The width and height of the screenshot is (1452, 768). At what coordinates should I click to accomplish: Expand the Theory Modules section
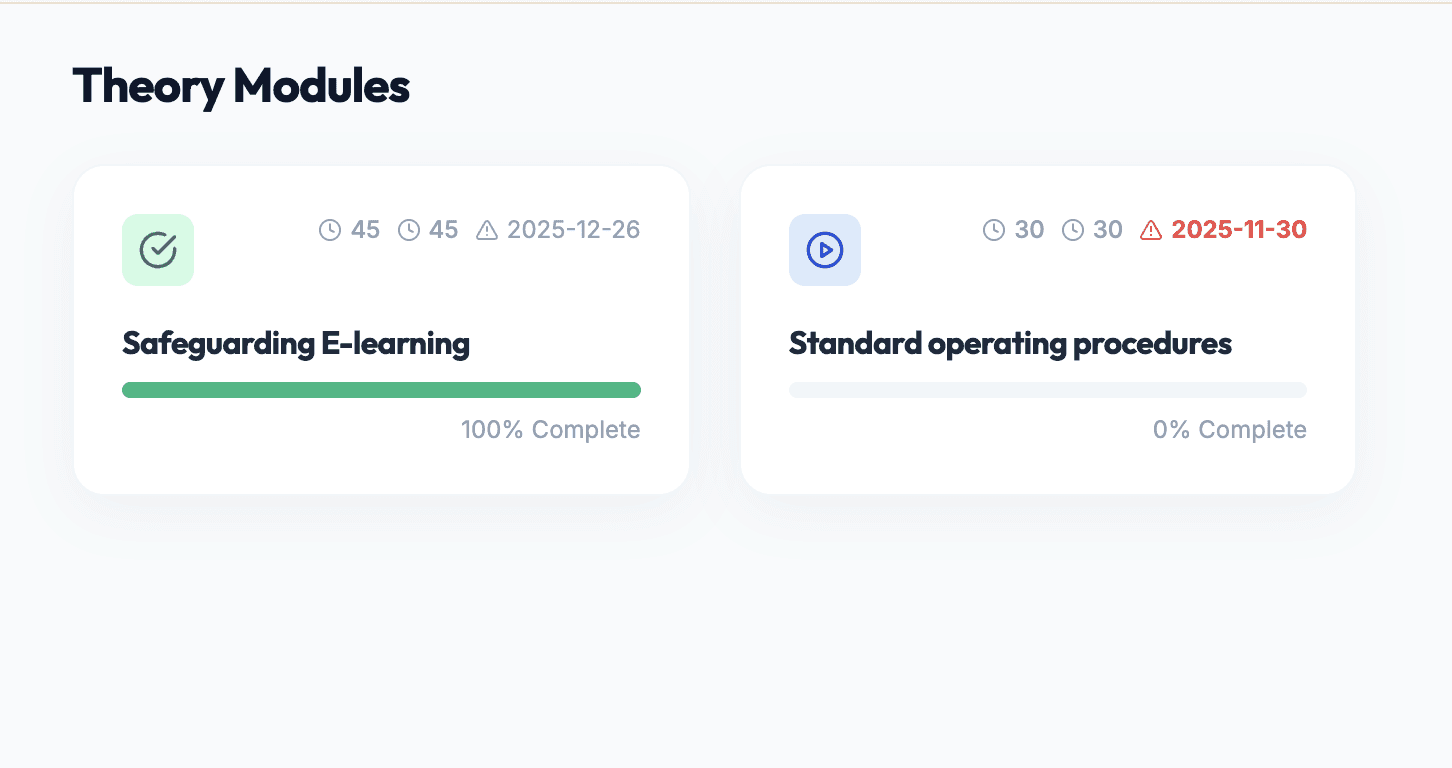240,87
